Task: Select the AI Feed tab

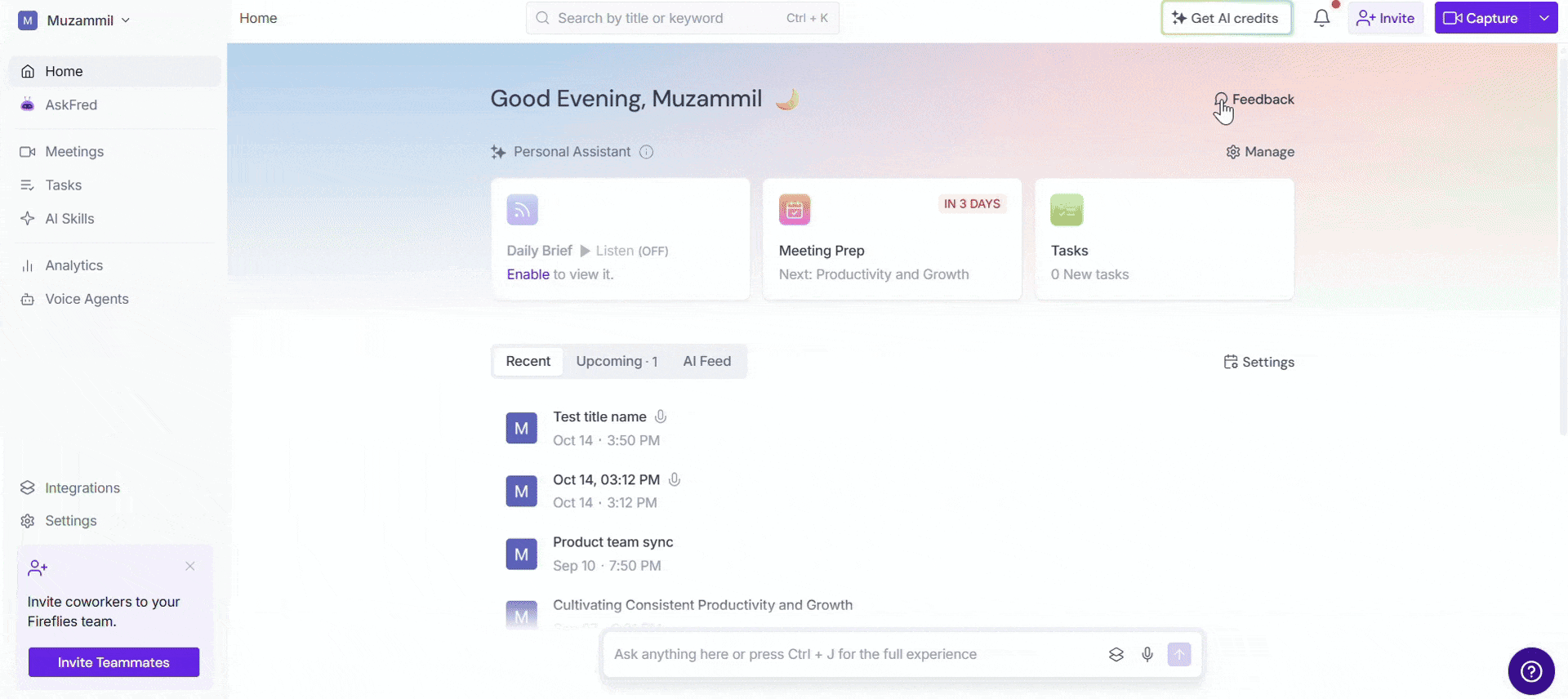Action: (707, 361)
